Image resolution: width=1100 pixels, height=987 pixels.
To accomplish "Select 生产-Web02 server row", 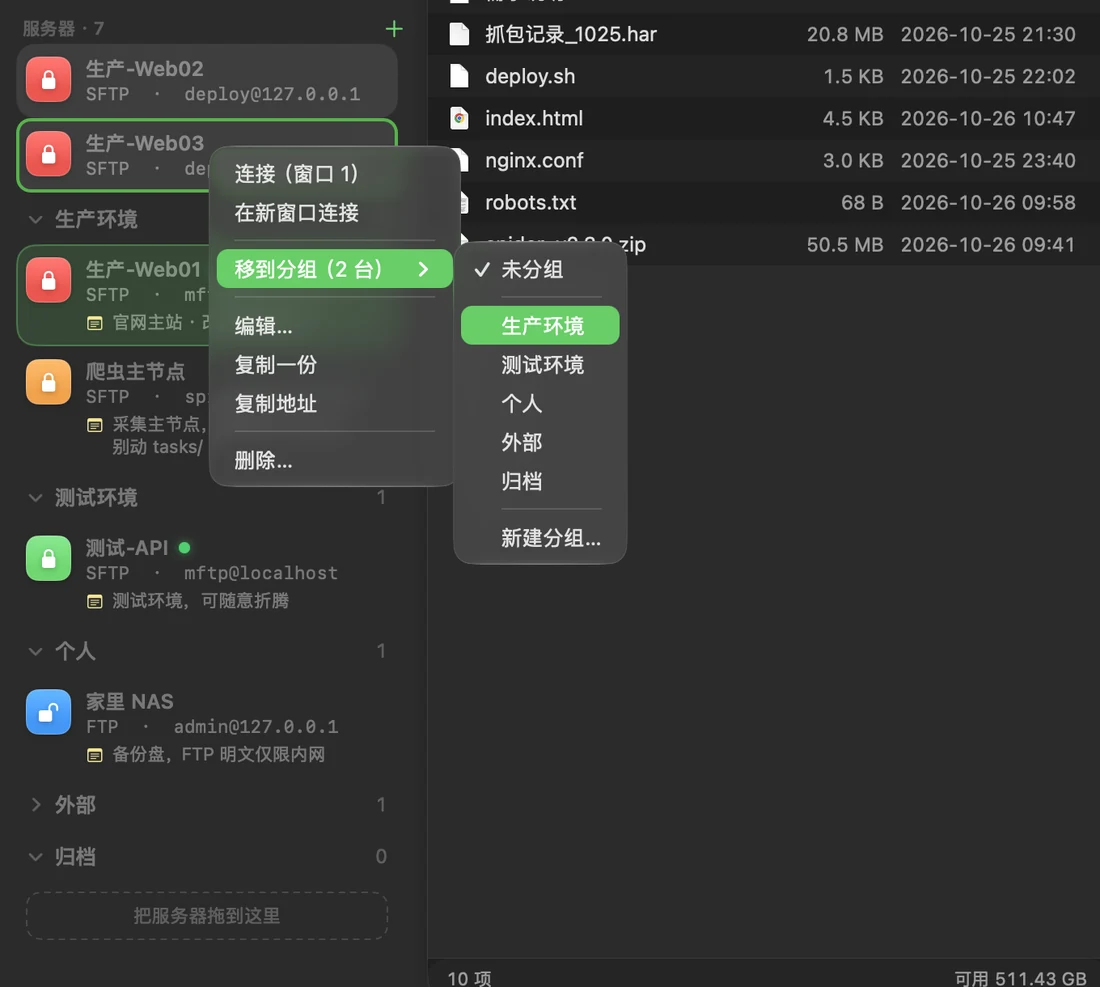I will coord(207,80).
